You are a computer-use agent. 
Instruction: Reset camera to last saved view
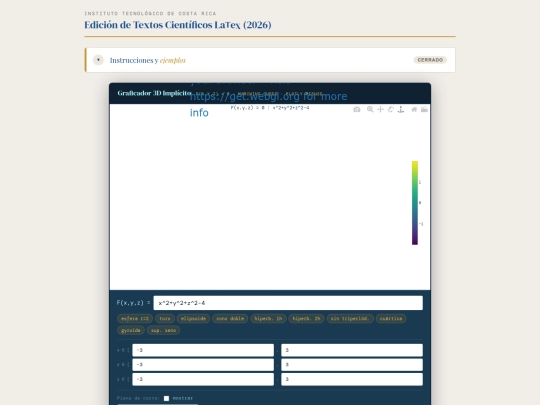pyautogui.click(x=424, y=109)
